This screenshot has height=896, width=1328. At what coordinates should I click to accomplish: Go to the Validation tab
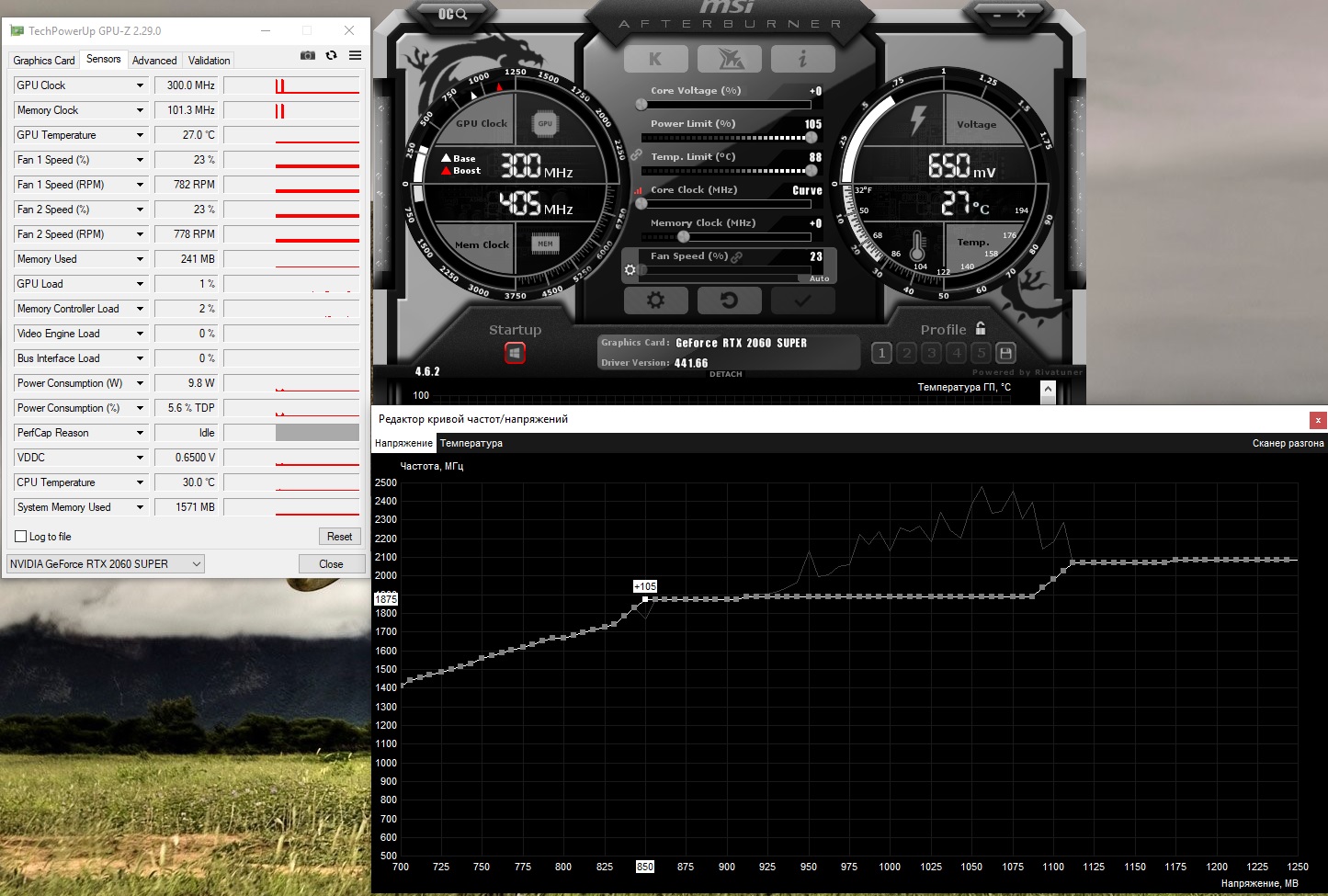tap(210, 61)
